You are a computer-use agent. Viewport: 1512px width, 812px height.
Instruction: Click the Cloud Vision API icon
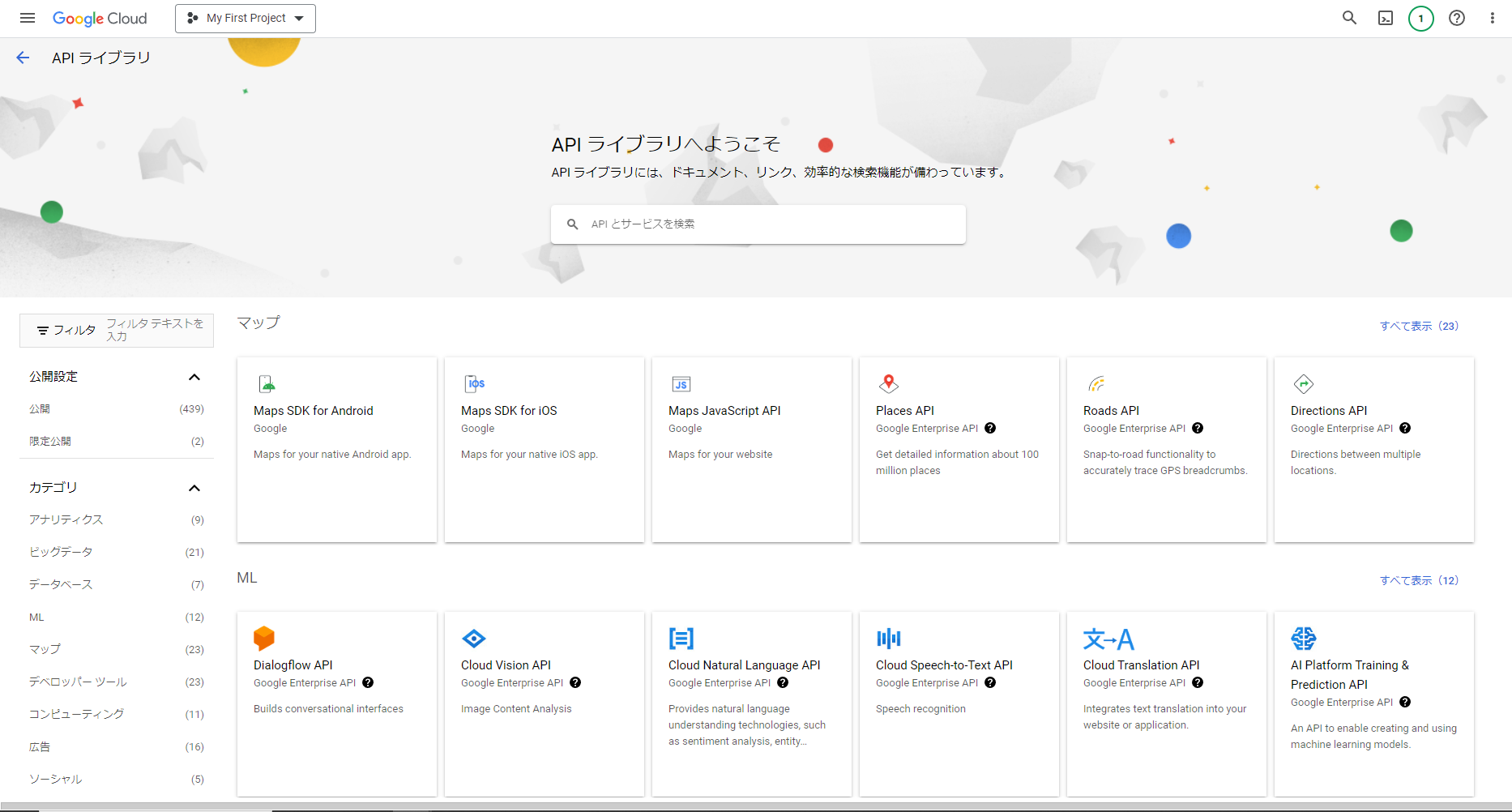coord(473,639)
